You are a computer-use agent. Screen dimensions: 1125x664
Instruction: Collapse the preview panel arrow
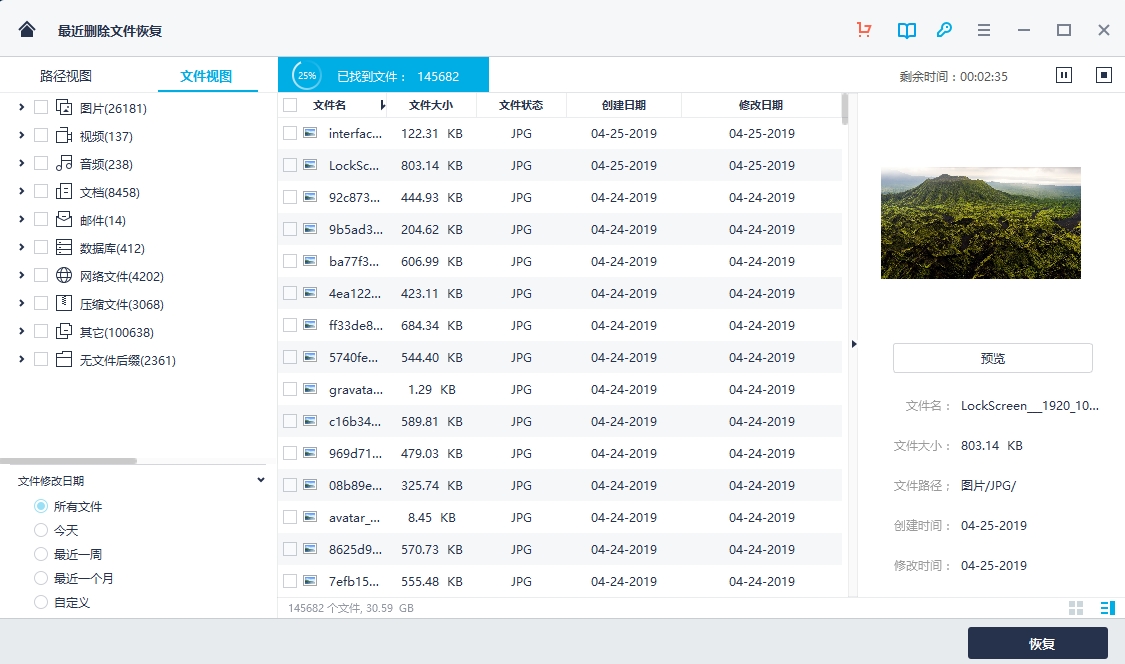coord(854,344)
